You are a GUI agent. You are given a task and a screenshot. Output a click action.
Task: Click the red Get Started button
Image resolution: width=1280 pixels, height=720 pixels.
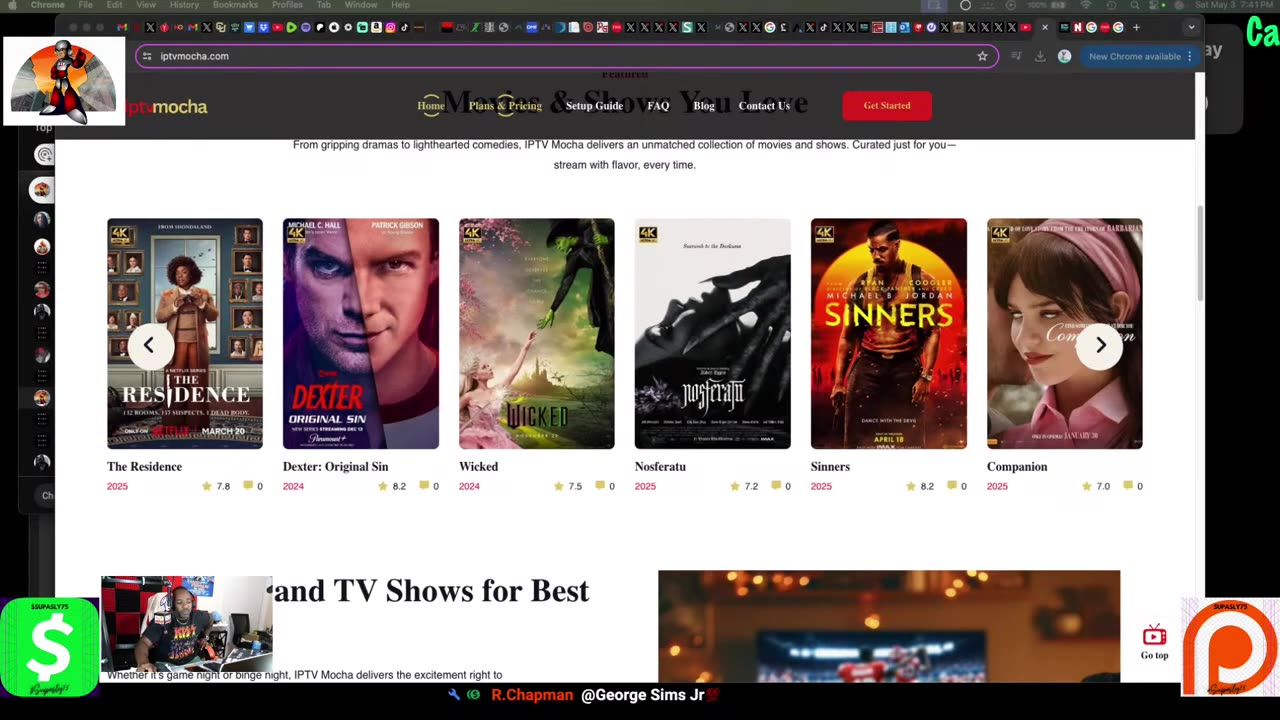(887, 106)
